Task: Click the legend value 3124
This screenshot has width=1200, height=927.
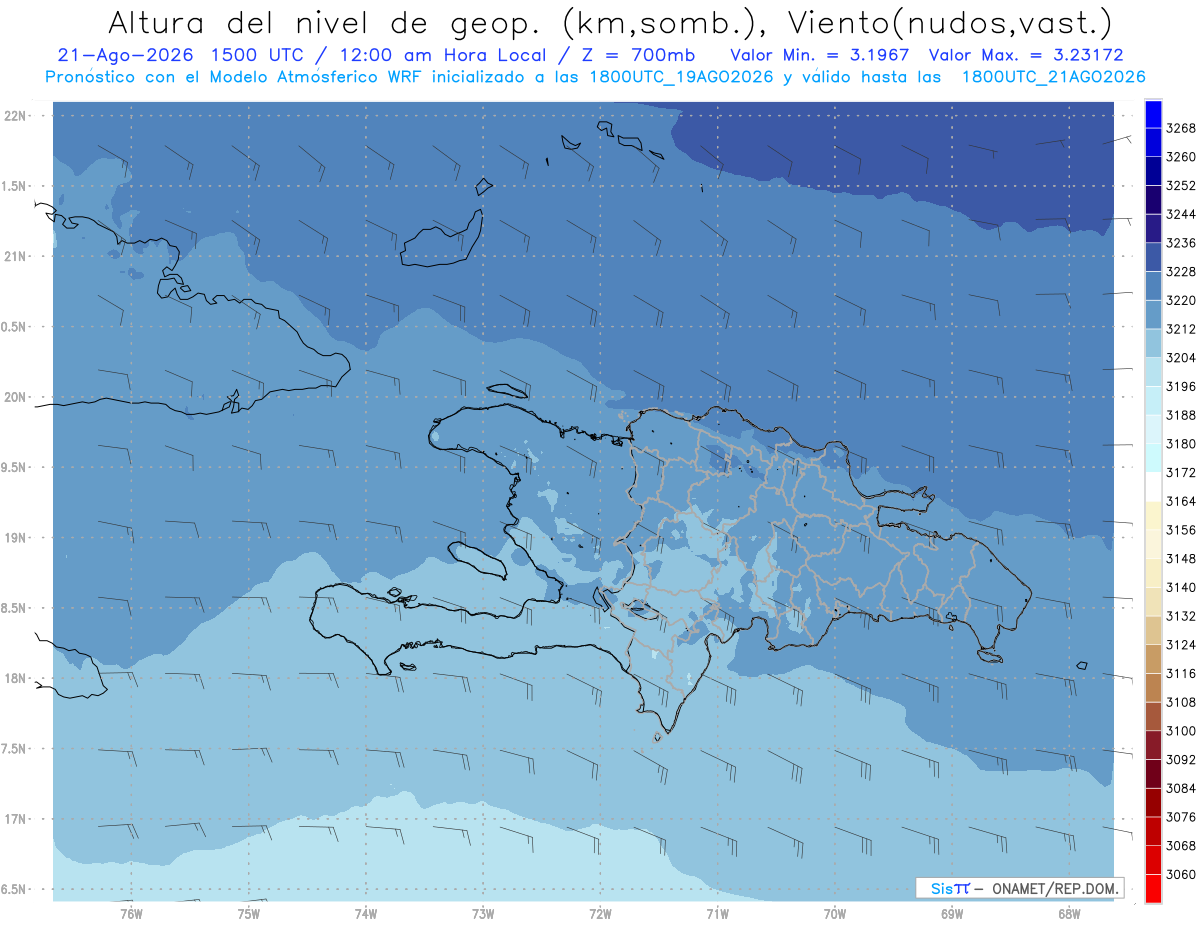Action: pos(1181,644)
